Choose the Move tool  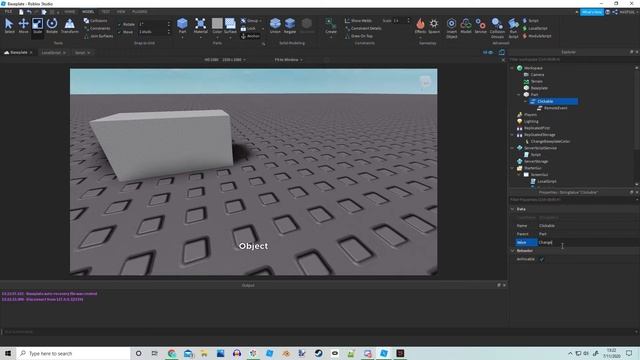click(x=23, y=26)
